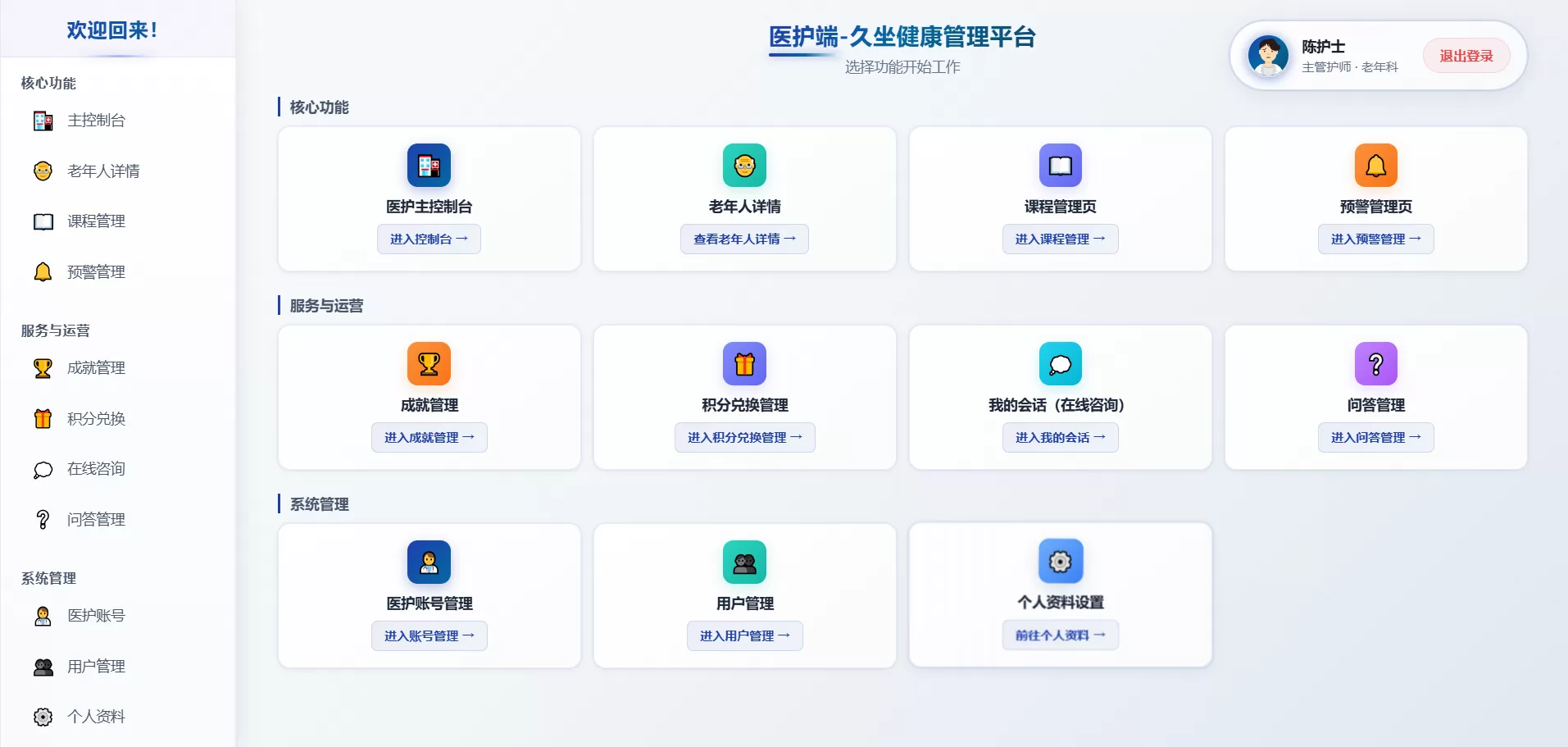Click the 成就管理 trophy card icon
The width and height of the screenshot is (1568, 747).
click(x=429, y=364)
